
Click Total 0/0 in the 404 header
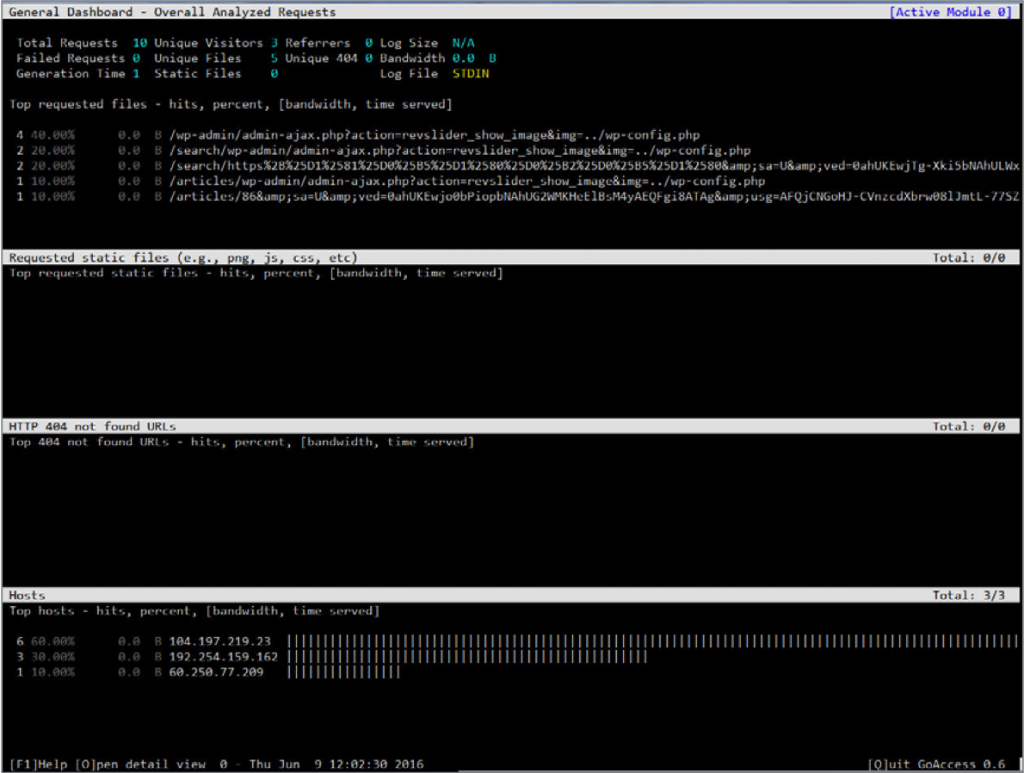coord(968,426)
